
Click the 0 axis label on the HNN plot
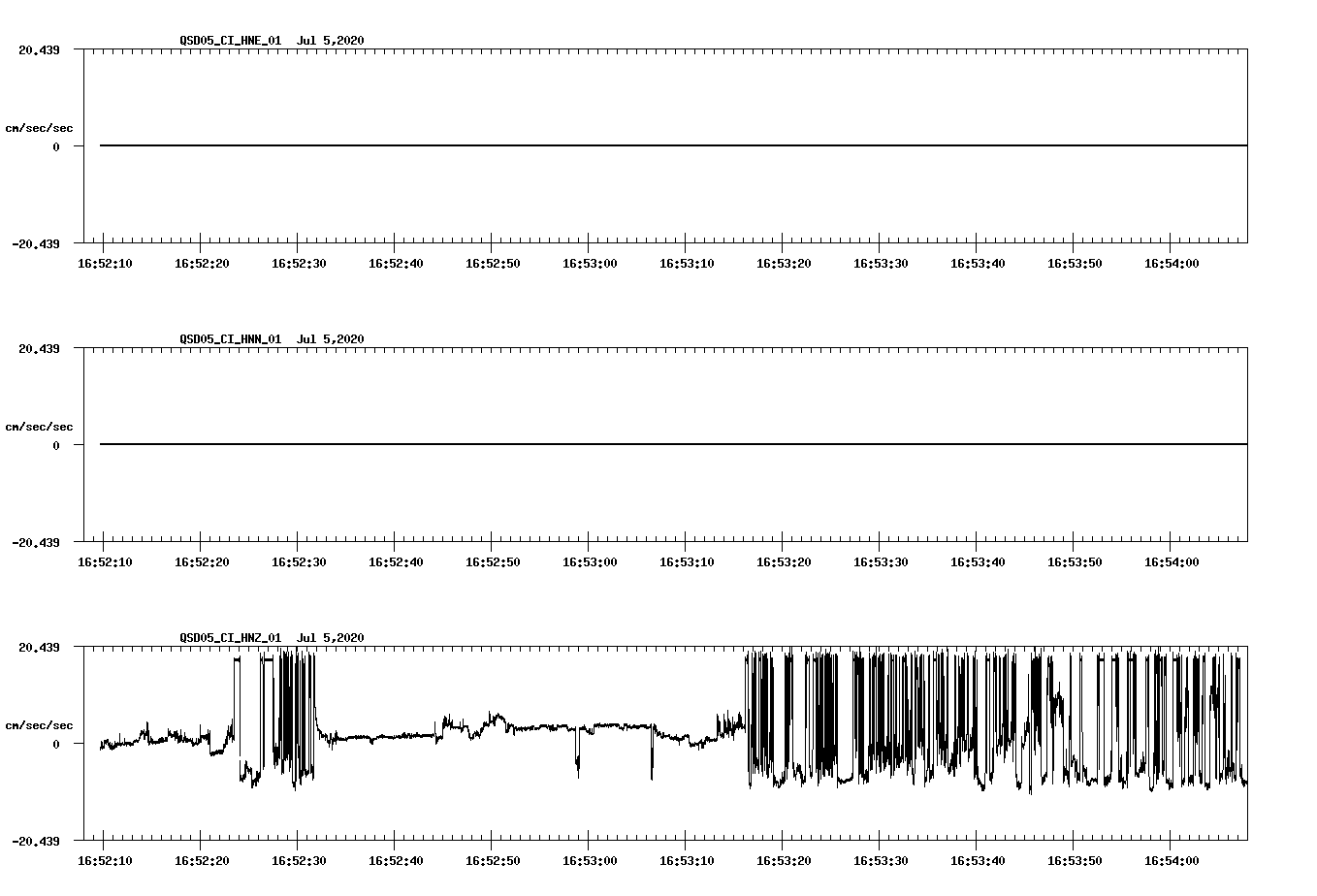coord(56,445)
